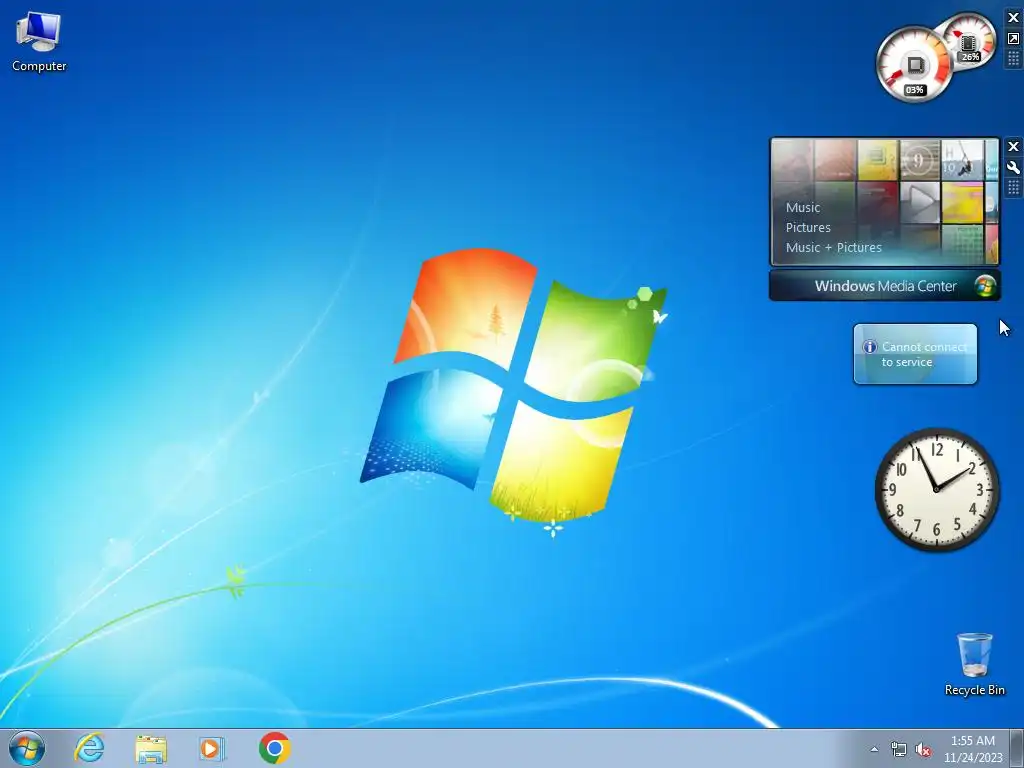The width and height of the screenshot is (1024, 768).
Task: Select Music in Media Center gadget
Action: point(803,208)
